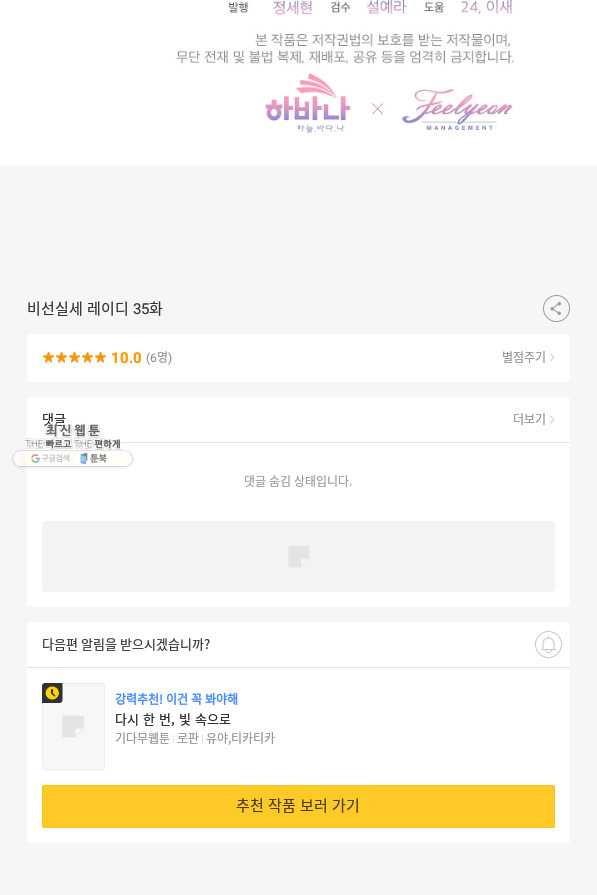Click 추천 작품 보러 가기 yellow button
This screenshot has height=895, width=597.
click(x=298, y=806)
